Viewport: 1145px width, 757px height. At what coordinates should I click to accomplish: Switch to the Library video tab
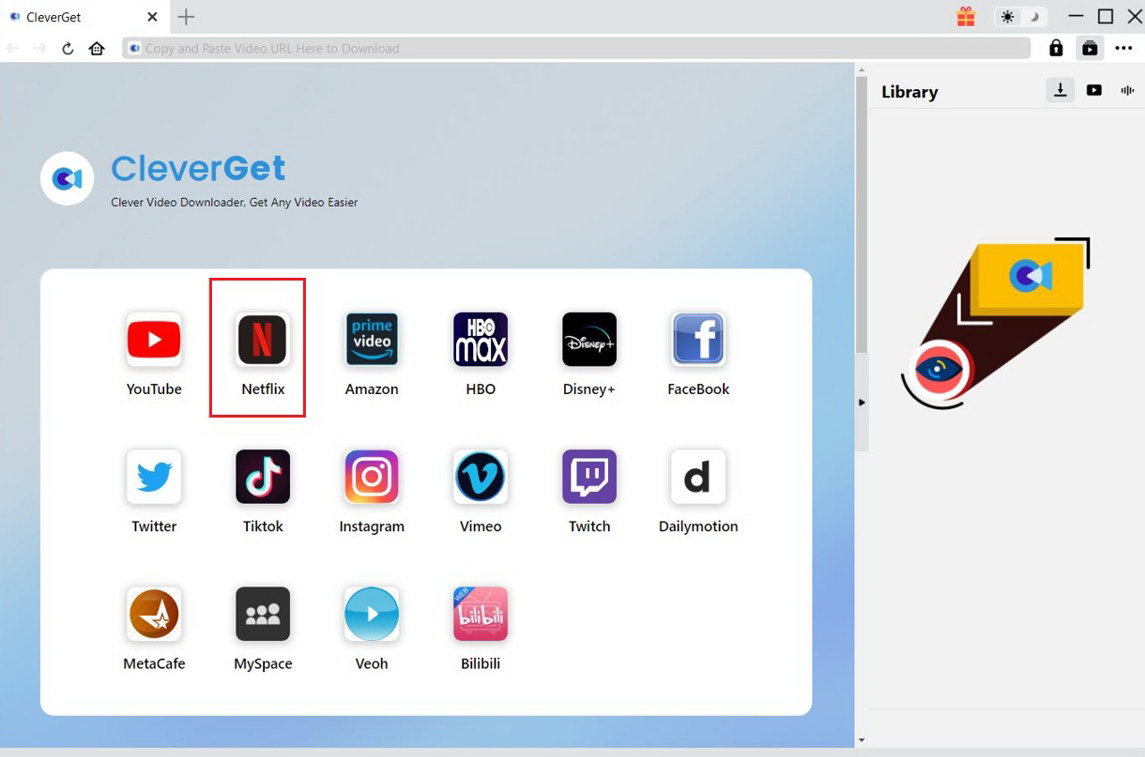[x=1094, y=90]
